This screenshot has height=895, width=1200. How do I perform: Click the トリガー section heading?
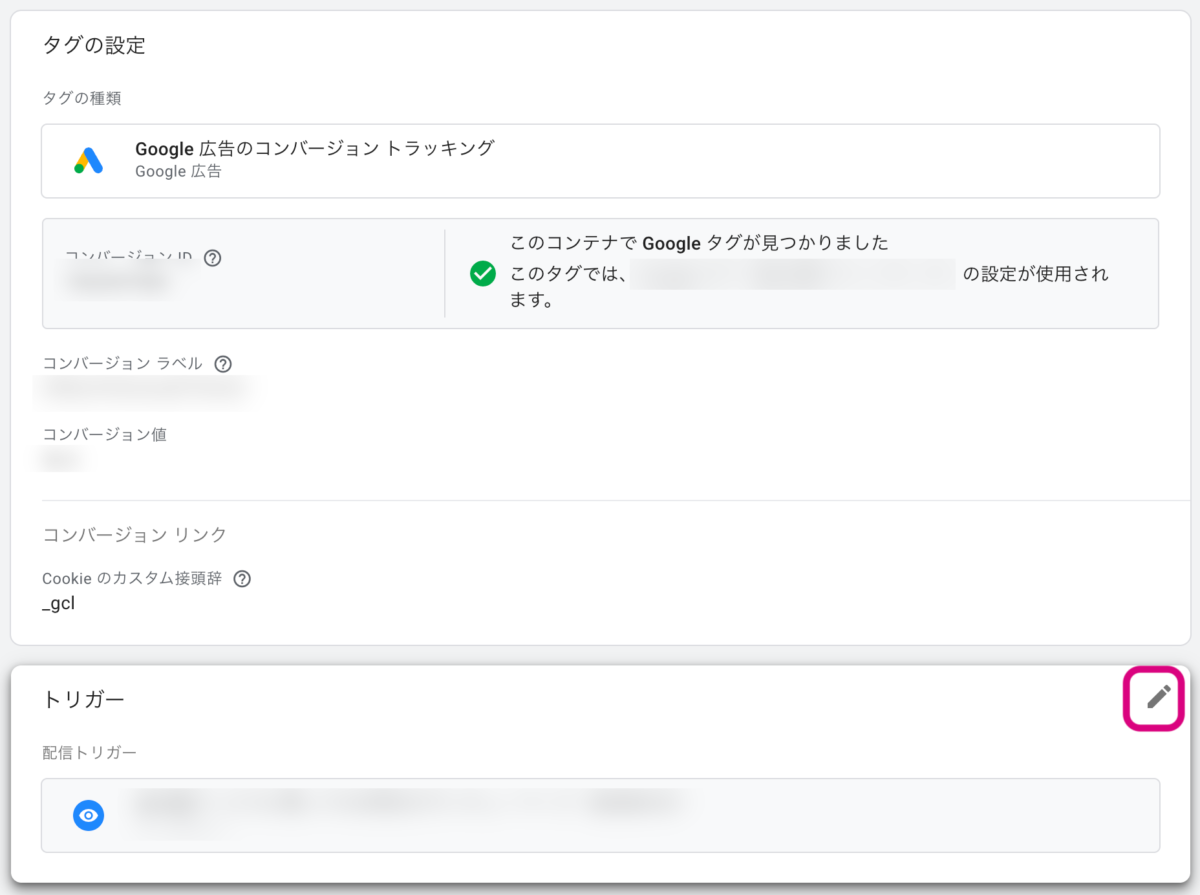[x=84, y=699]
